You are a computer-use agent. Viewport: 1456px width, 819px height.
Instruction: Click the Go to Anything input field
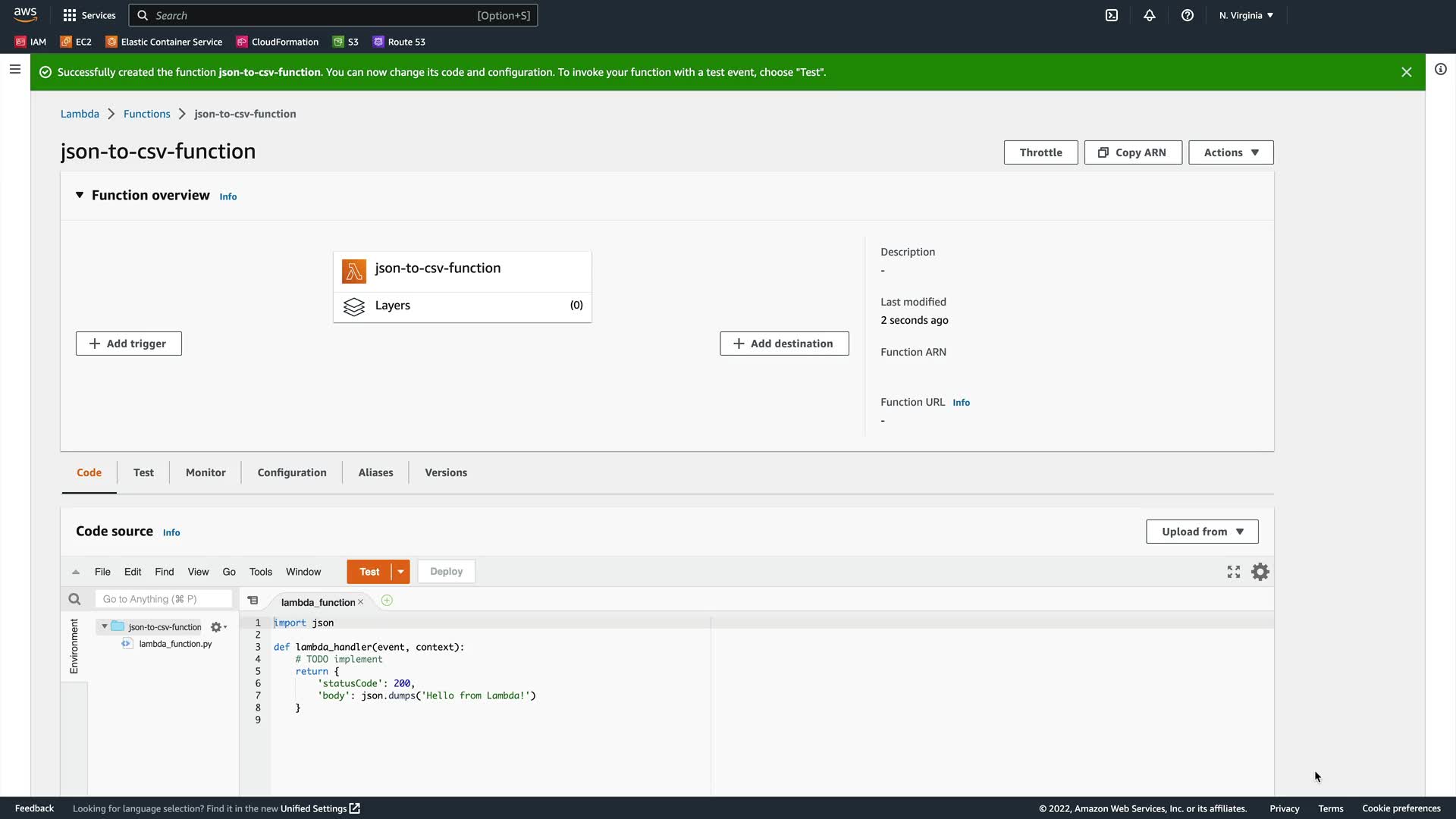[x=163, y=599]
